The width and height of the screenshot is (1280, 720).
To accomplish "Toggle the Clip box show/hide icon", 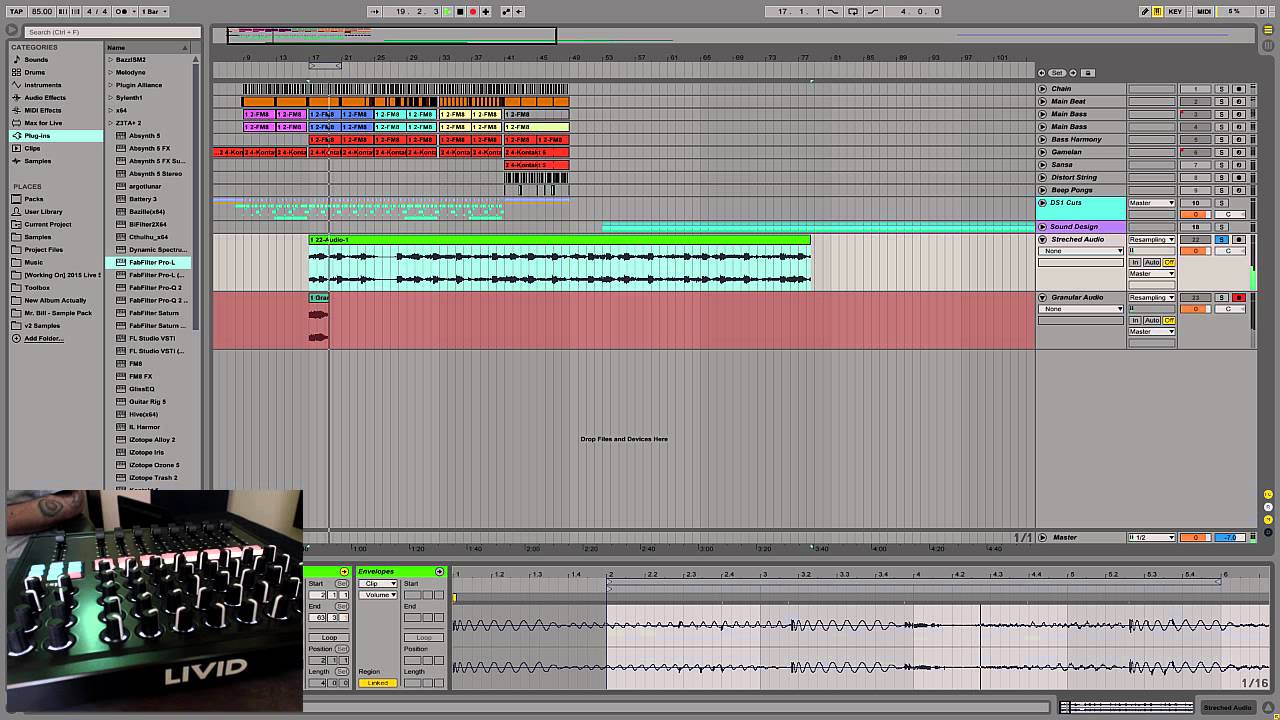I will (x=344, y=571).
